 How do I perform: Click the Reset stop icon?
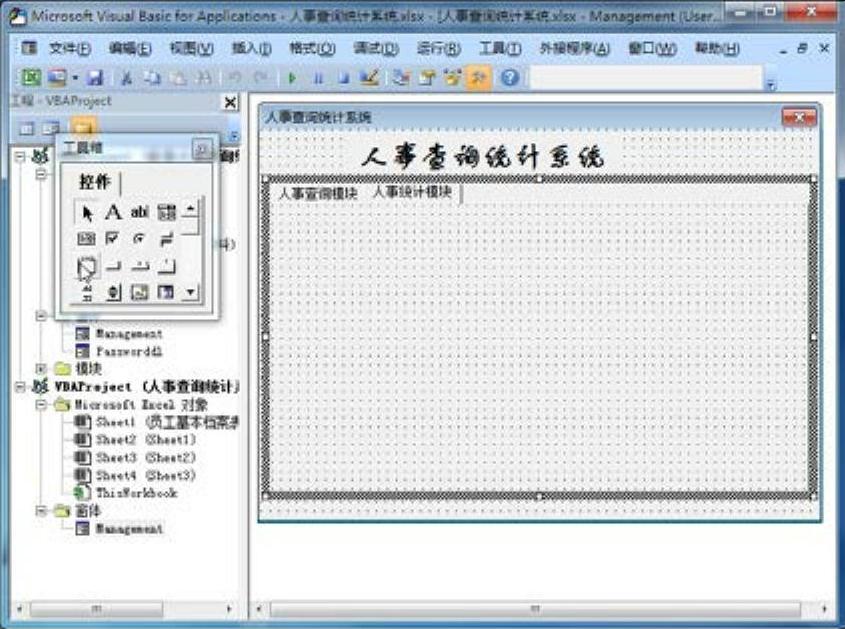click(344, 78)
